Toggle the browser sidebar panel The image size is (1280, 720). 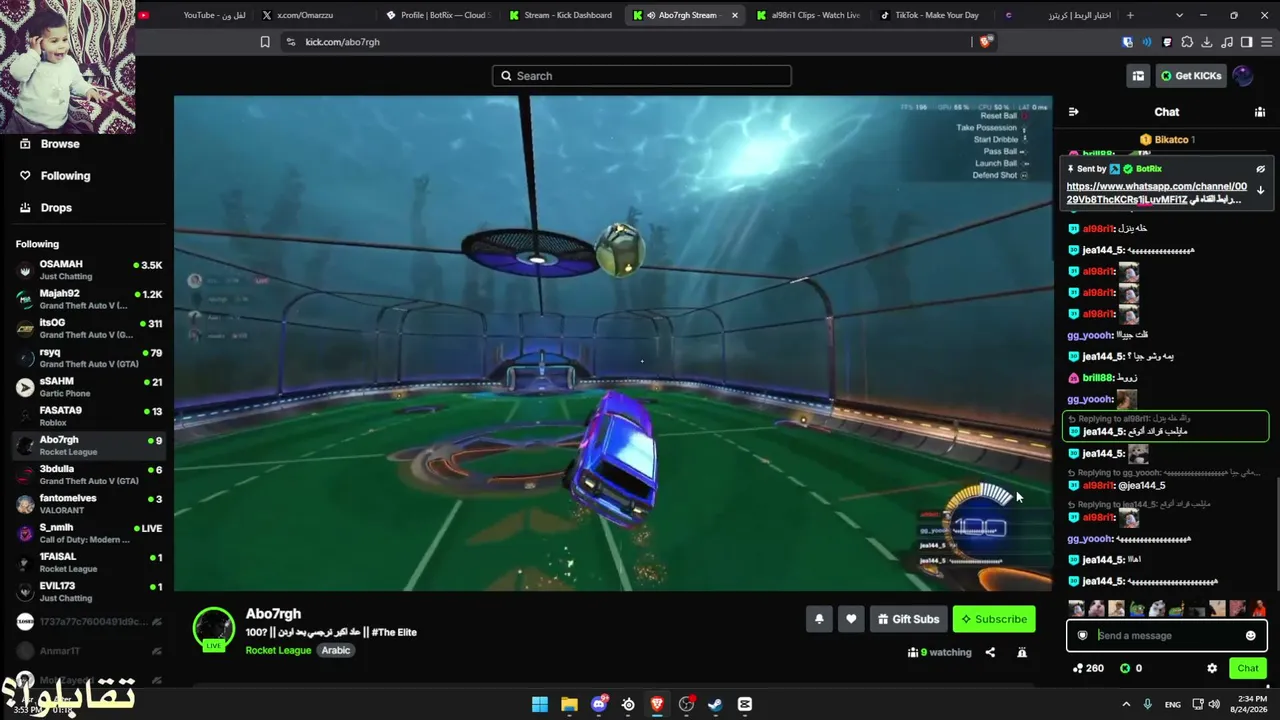(x=1246, y=42)
